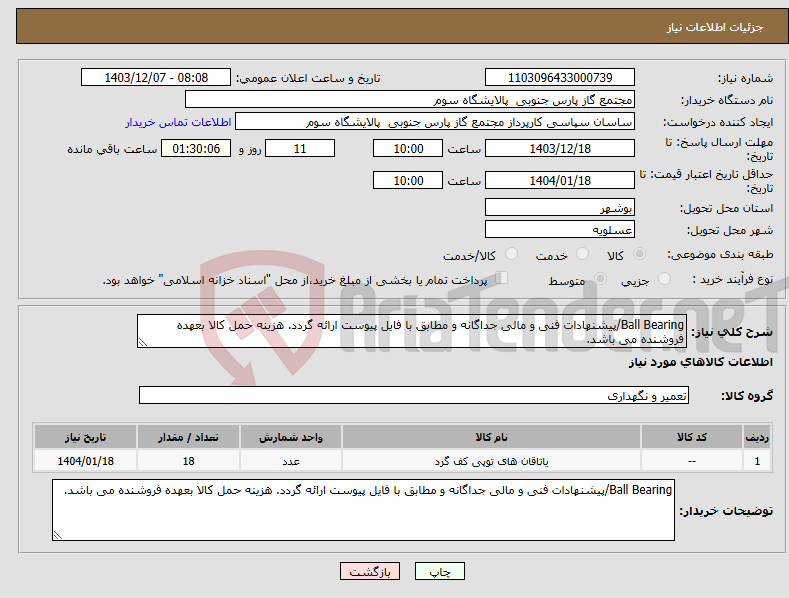Click the توضیحات خریدار buyer notes textarea
789x598 pixels.
(x=363, y=510)
